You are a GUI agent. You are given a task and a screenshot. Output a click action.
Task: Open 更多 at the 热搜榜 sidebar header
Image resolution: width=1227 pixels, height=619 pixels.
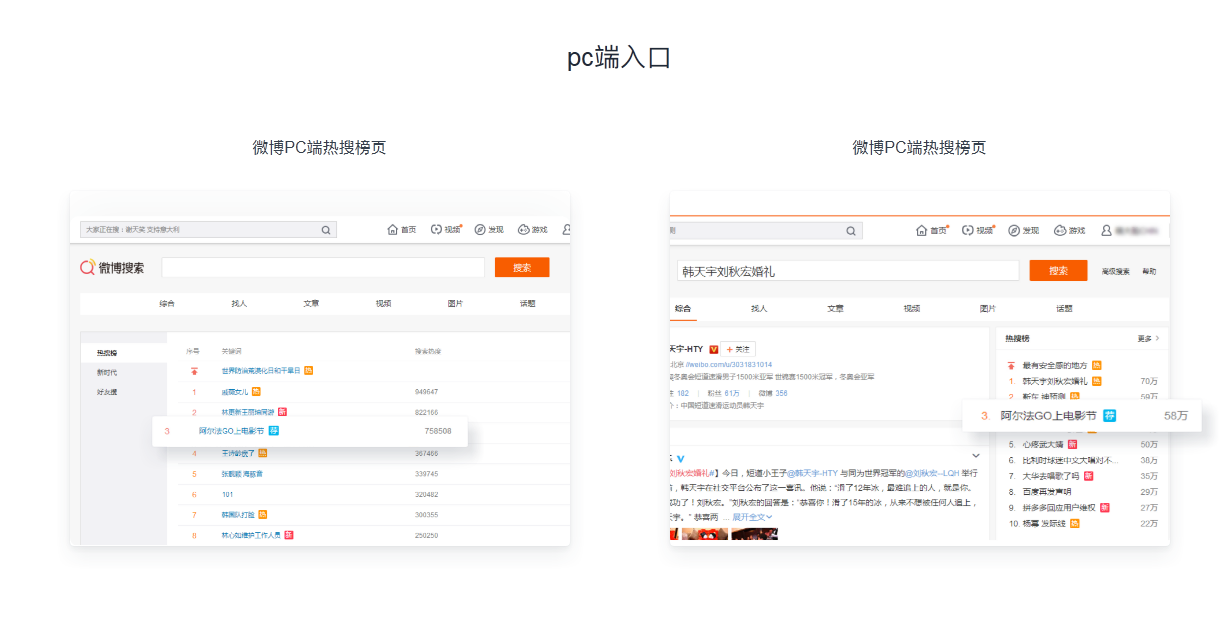point(1148,339)
